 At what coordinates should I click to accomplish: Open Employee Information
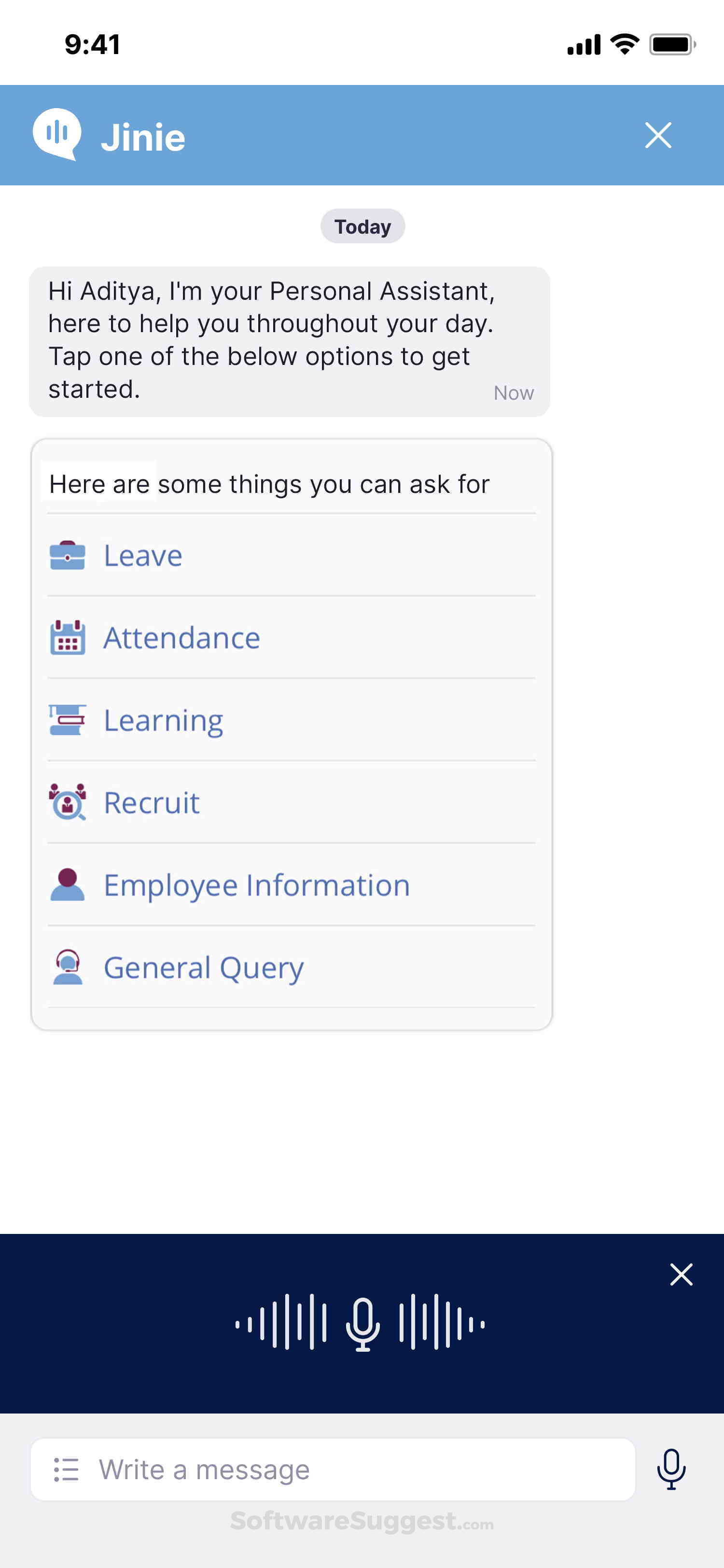[x=257, y=884]
